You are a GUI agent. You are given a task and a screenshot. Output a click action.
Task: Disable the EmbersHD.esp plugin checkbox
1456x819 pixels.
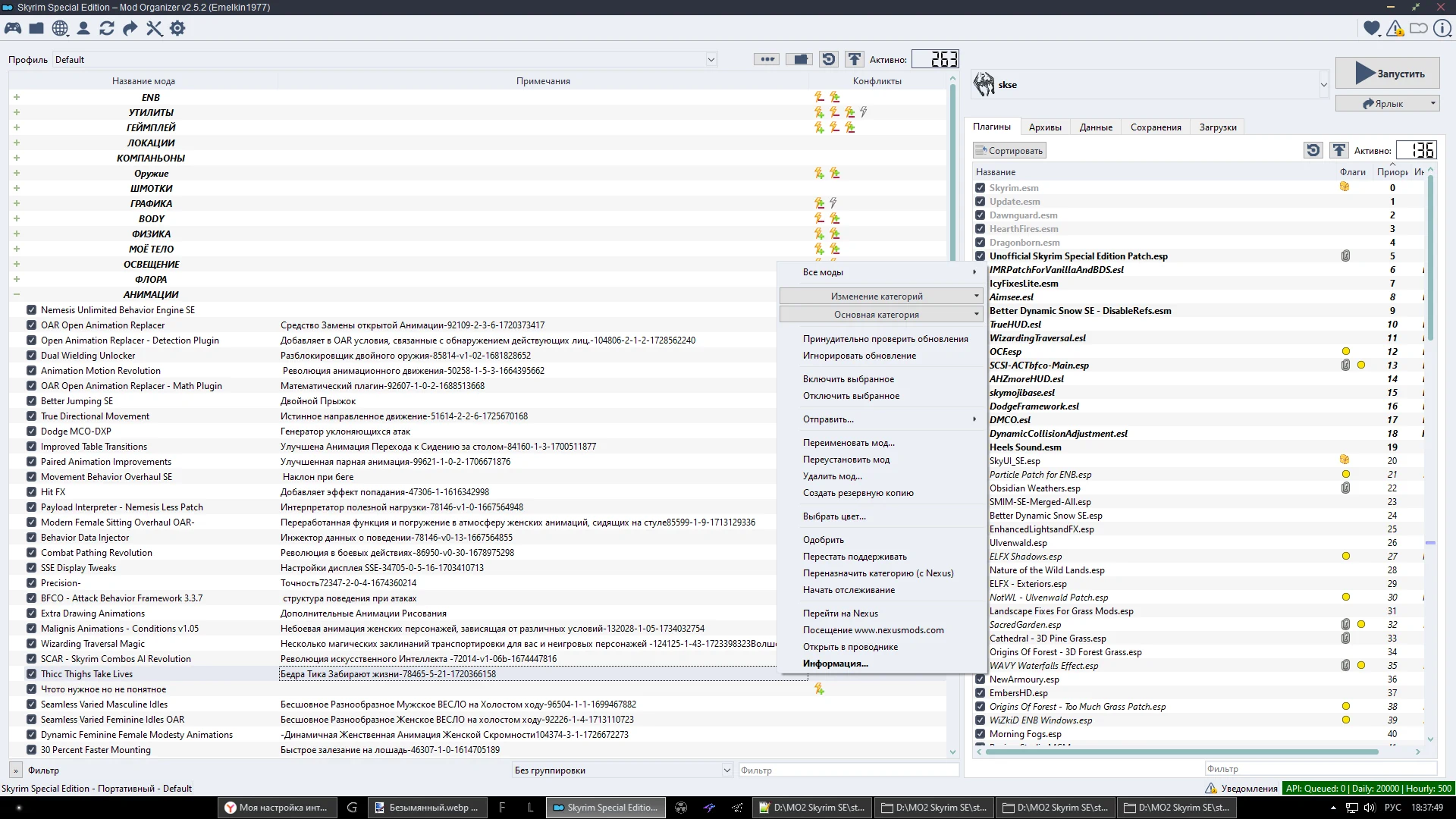[x=980, y=692]
